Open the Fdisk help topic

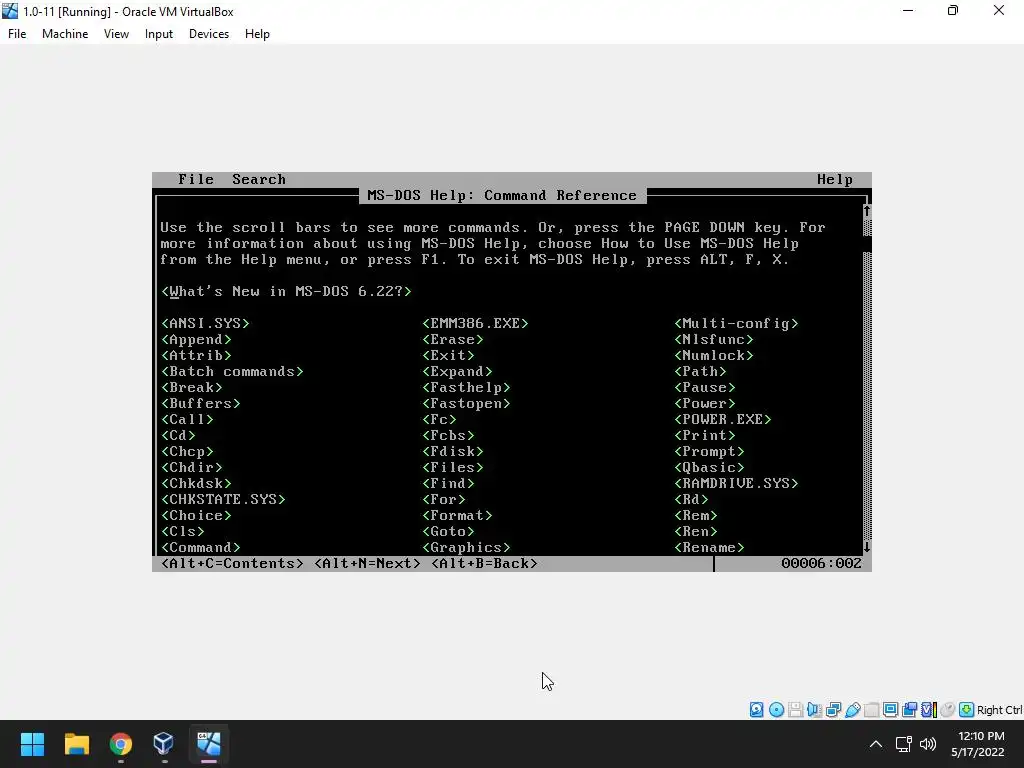[453, 451]
